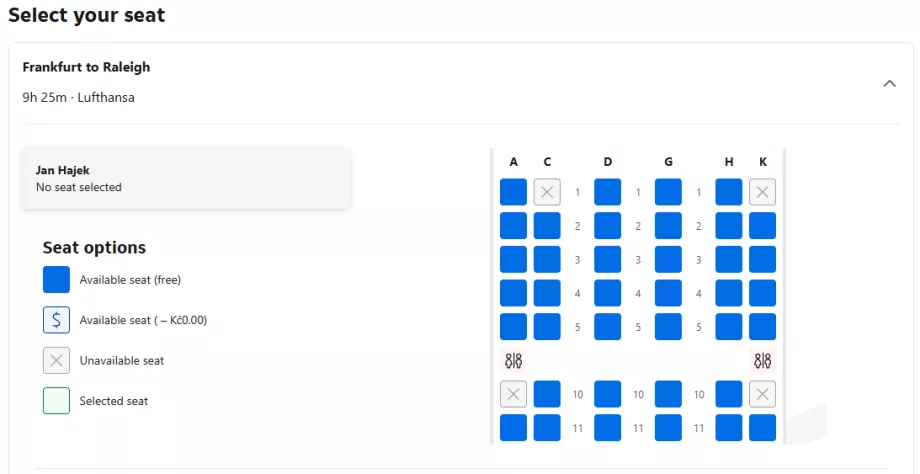This screenshot has height=474, width=920.
Task: Click the unavailable seat X legend icon
Action: (x=56, y=360)
